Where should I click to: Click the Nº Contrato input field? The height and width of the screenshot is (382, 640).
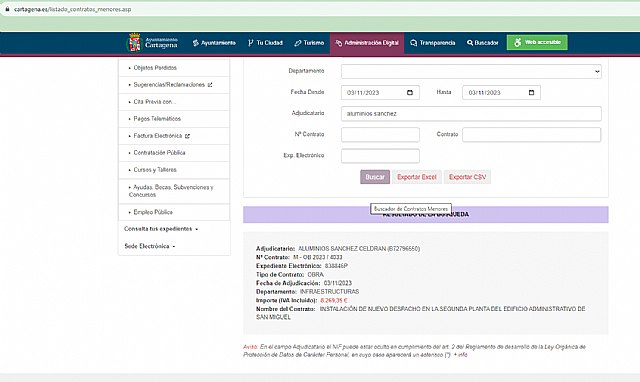[x=380, y=135]
